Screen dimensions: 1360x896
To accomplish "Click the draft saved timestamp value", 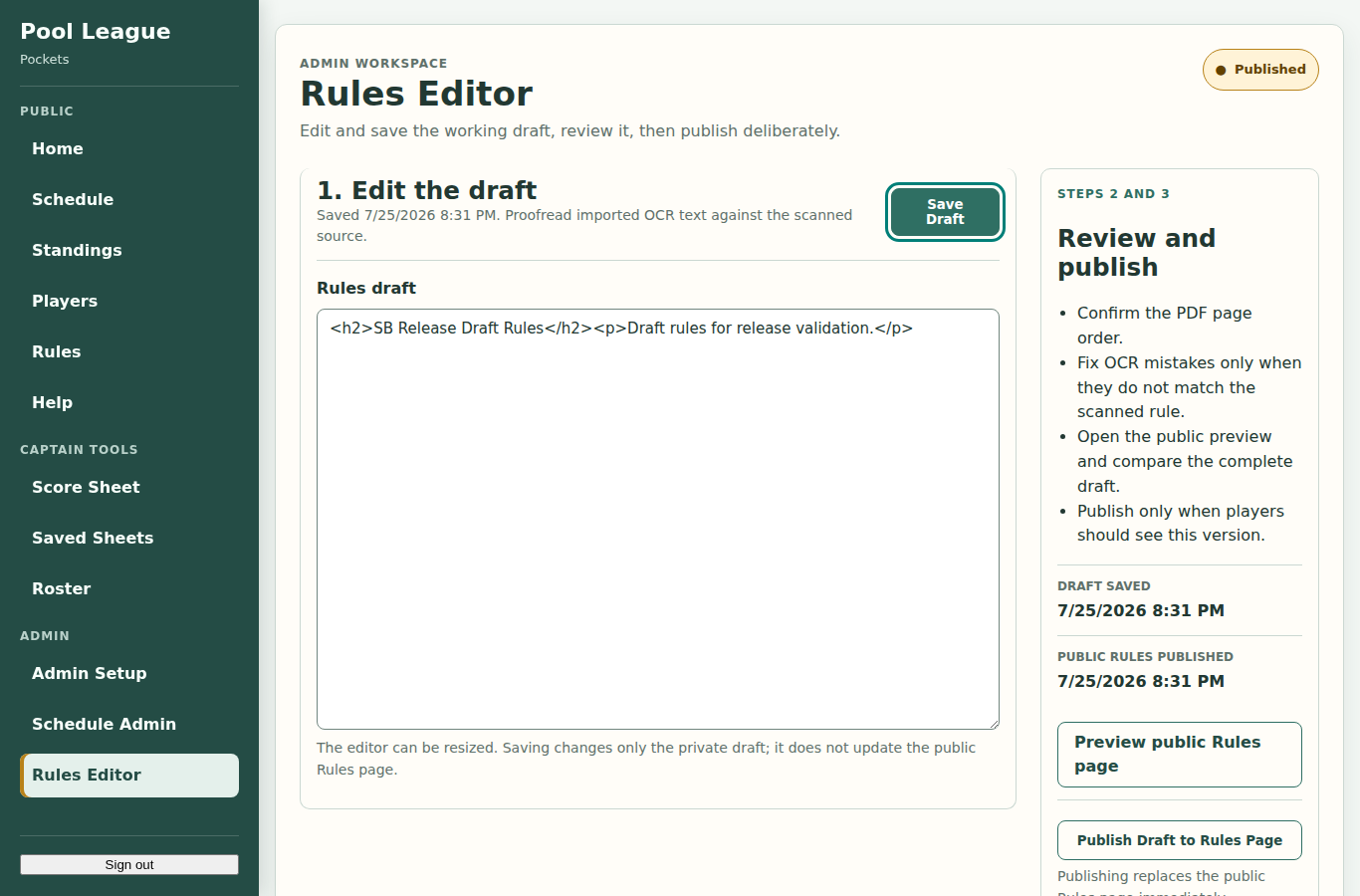I will pos(1141,610).
